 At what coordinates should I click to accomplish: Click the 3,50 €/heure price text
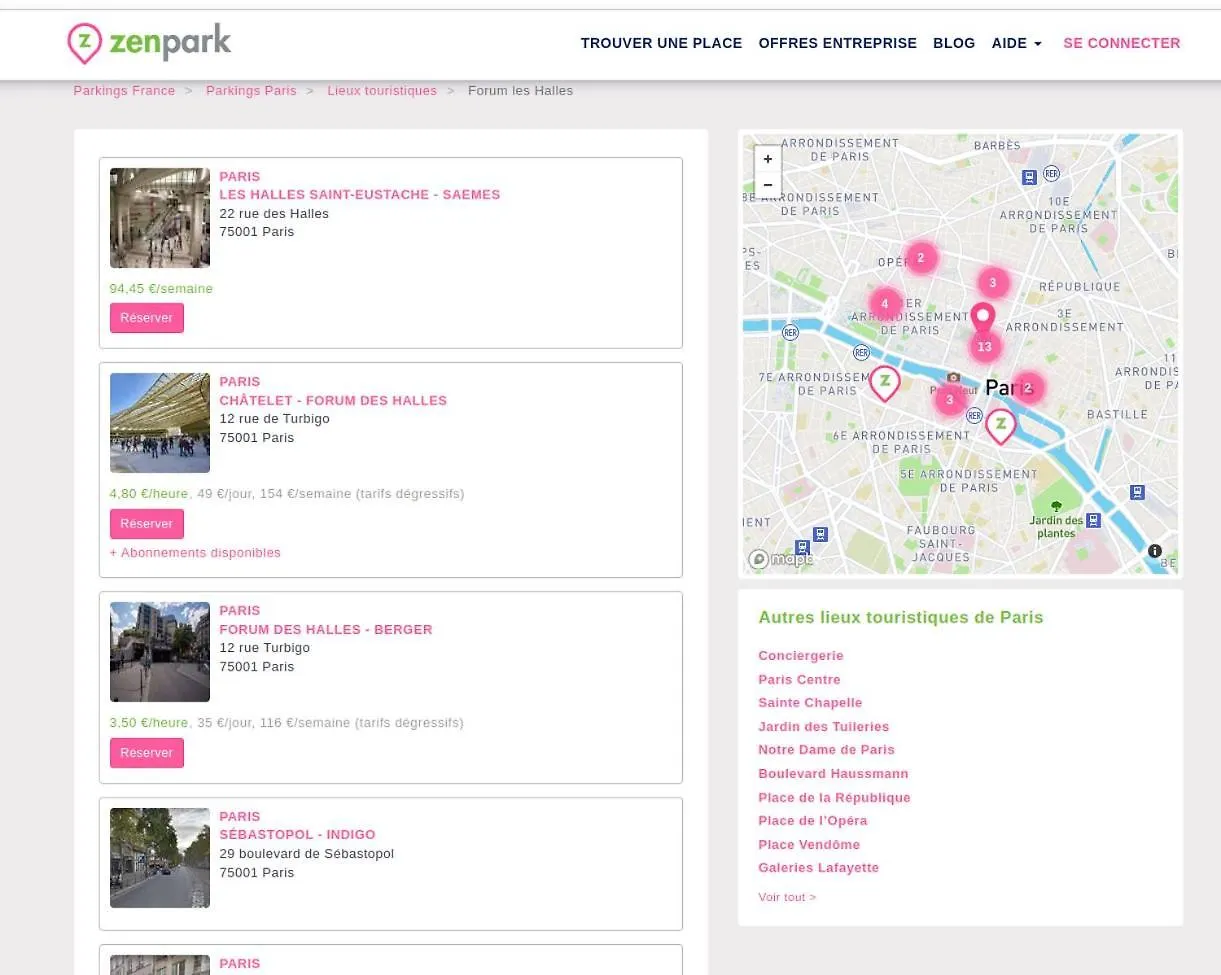click(149, 723)
